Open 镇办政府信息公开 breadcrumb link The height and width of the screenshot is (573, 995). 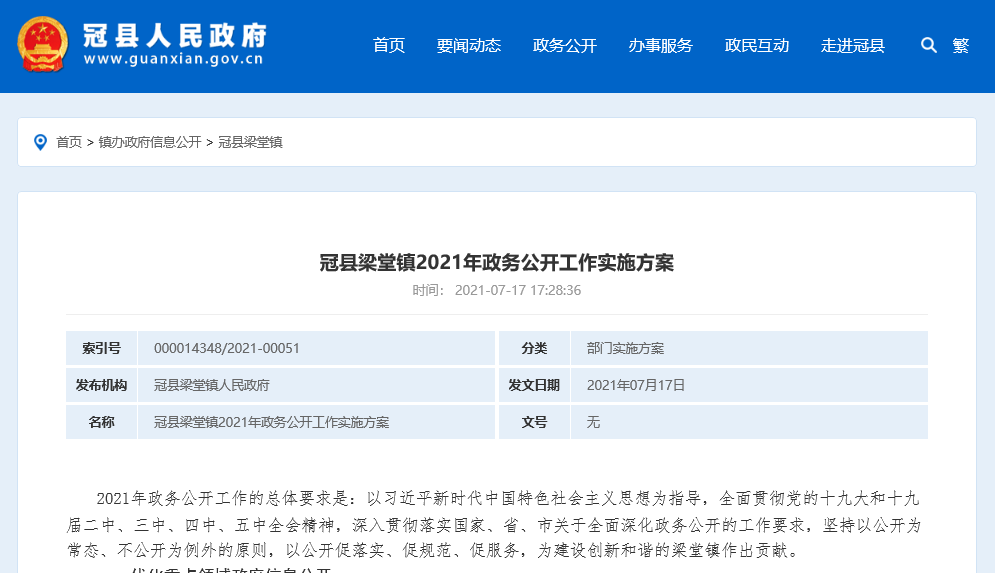point(150,142)
